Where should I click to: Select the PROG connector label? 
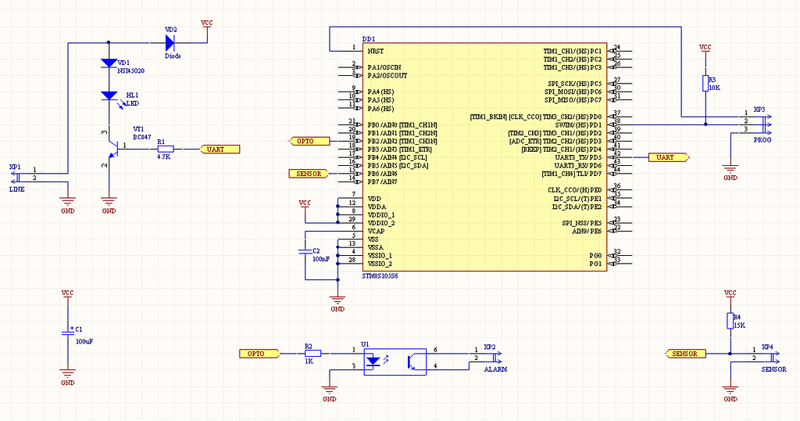point(763,140)
